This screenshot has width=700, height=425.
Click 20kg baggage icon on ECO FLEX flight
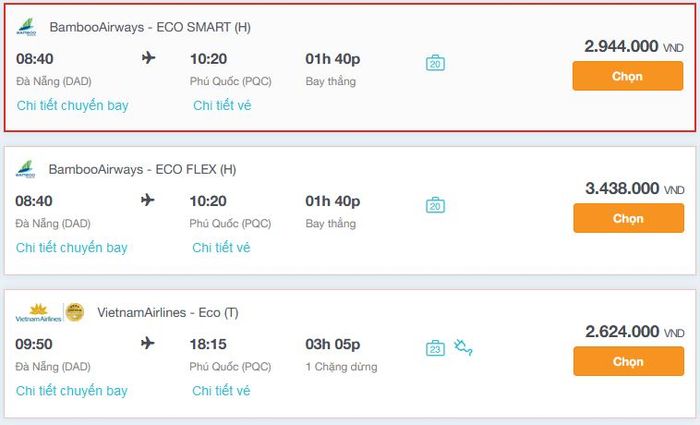pyautogui.click(x=435, y=206)
